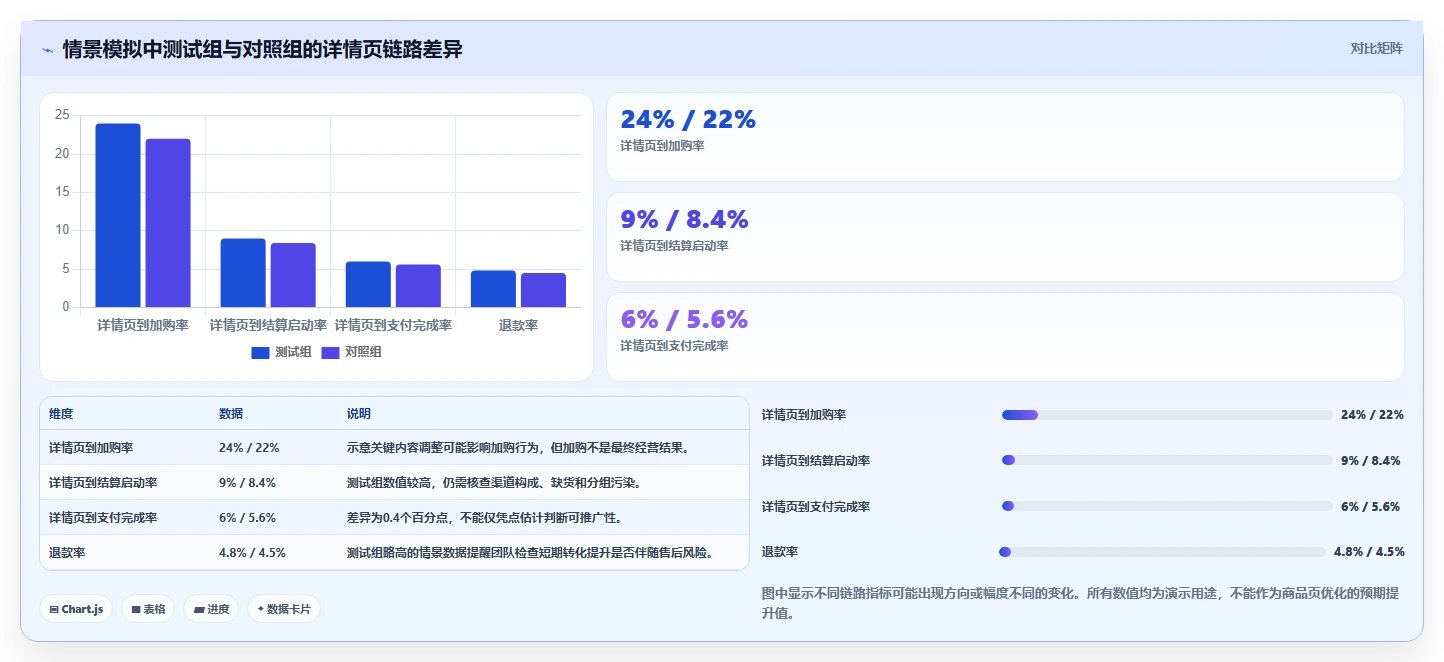Click the 4.8% / 4.5% table cell
Image resolution: width=1444 pixels, height=662 pixels.
tap(252, 552)
